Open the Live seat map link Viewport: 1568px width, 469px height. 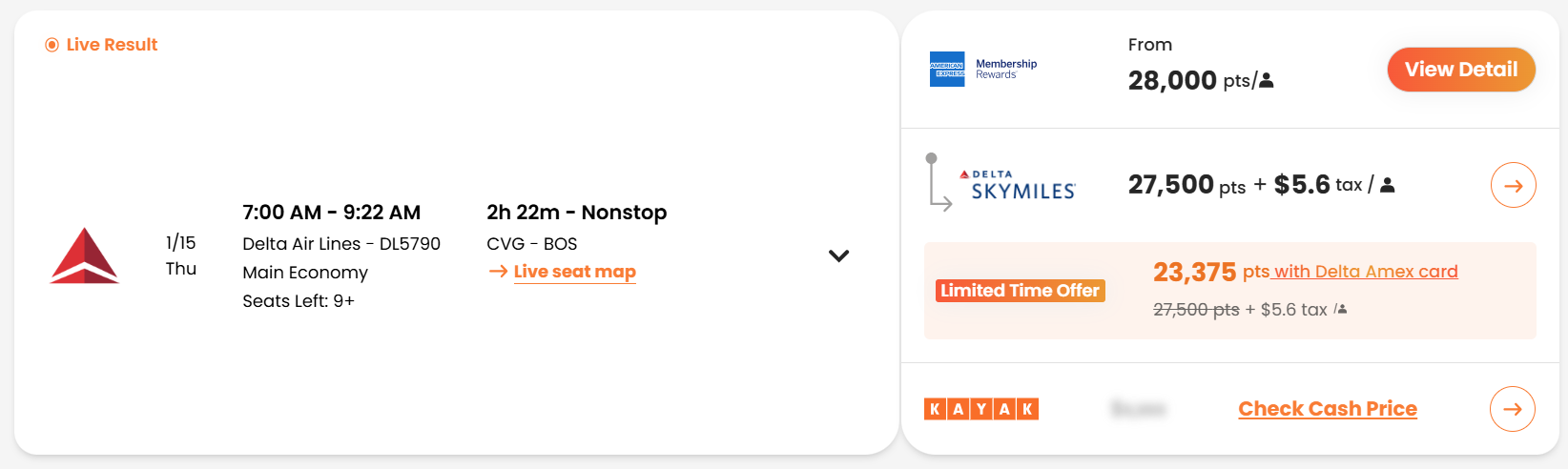pyautogui.click(x=574, y=272)
